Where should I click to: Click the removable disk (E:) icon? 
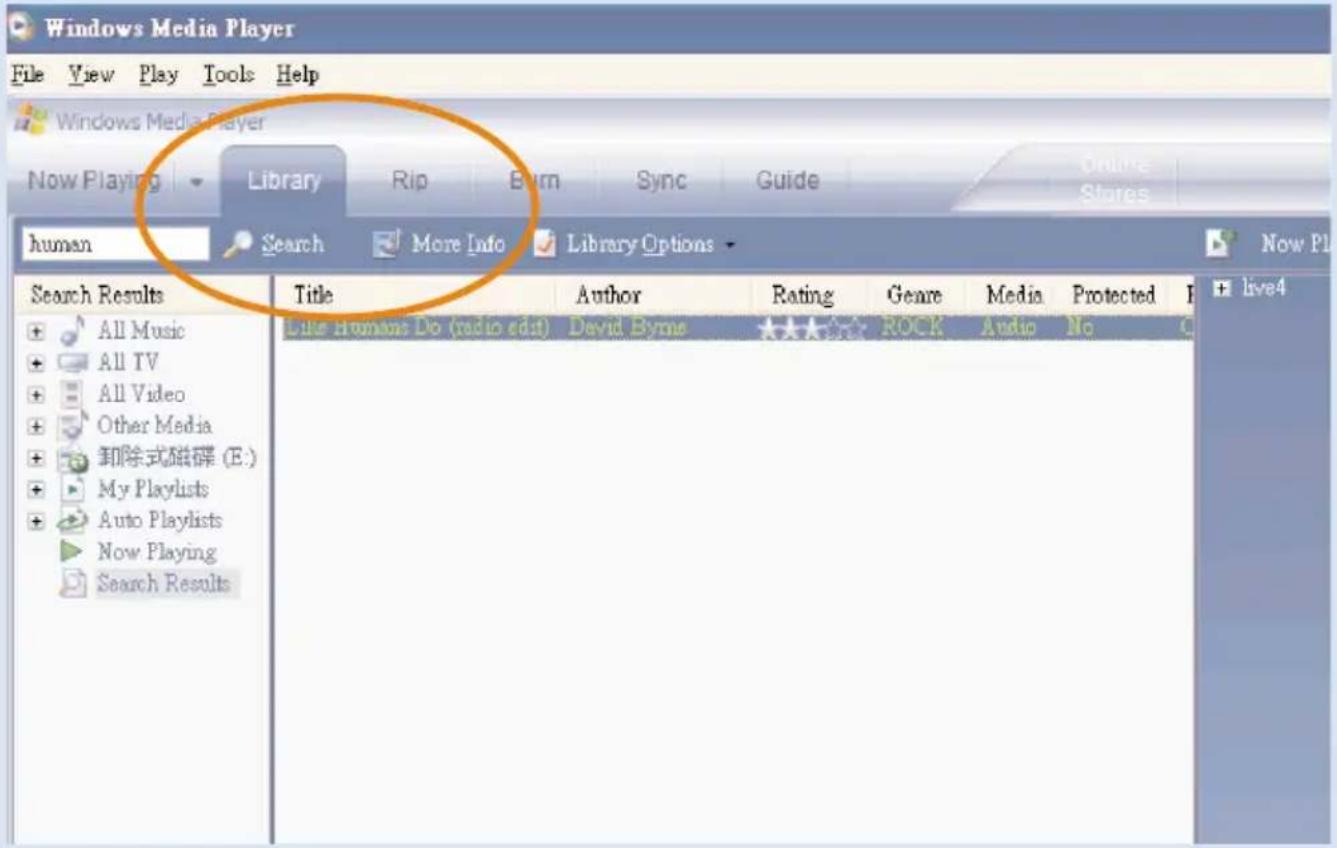pos(72,458)
